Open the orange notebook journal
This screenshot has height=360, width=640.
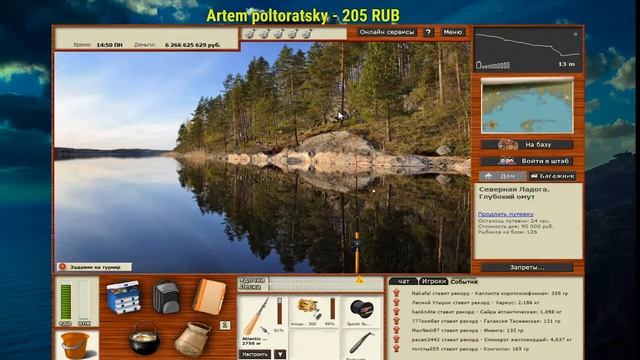[209, 297]
